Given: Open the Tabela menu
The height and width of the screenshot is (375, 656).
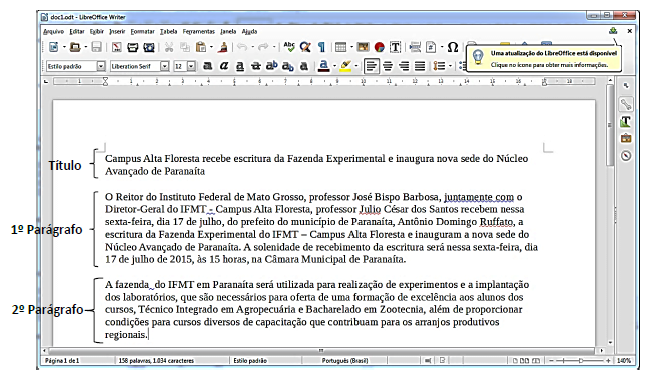Looking at the screenshot, I should coord(168,31).
